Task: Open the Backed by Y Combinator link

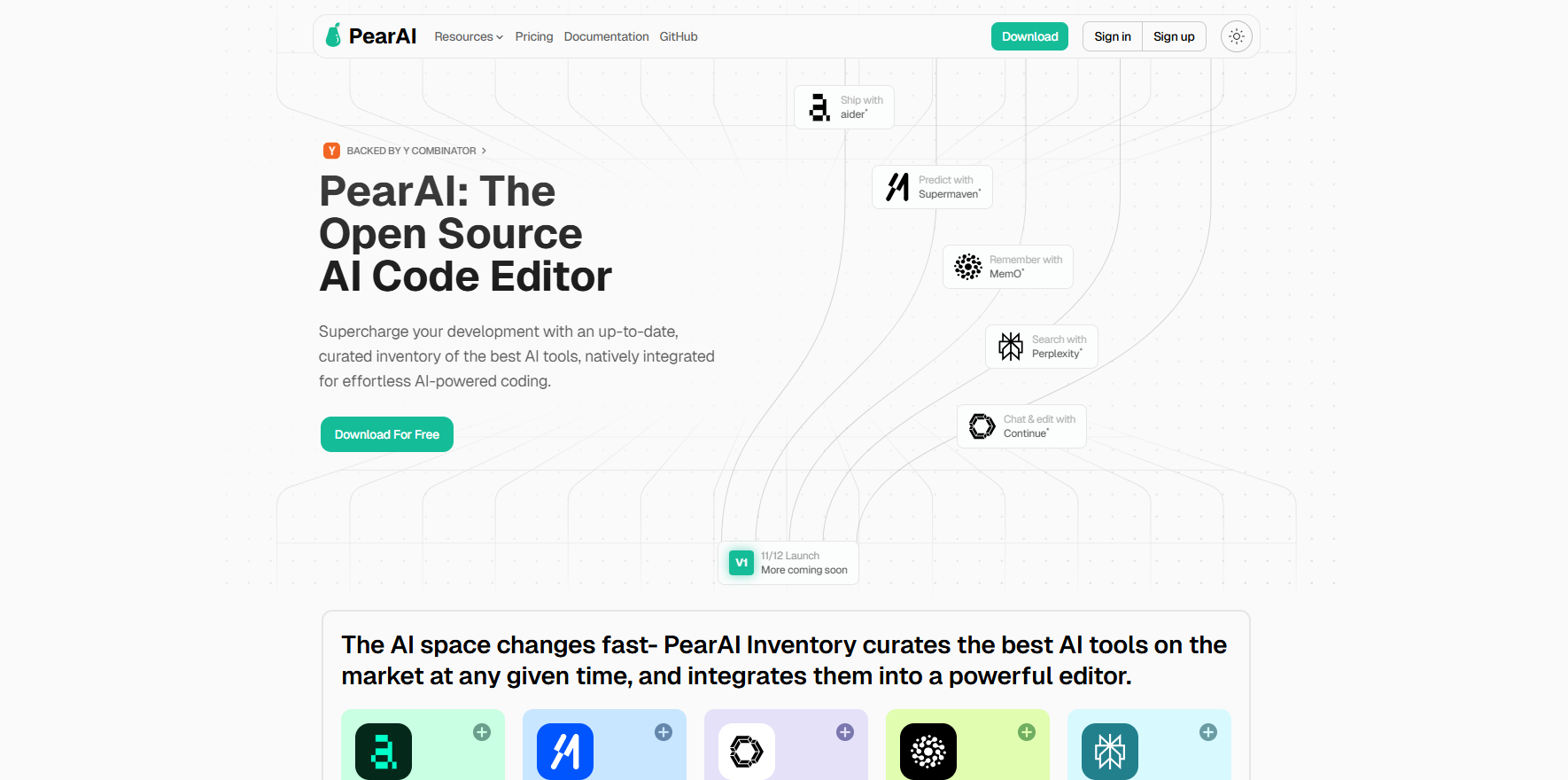Action: pos(405,151)
